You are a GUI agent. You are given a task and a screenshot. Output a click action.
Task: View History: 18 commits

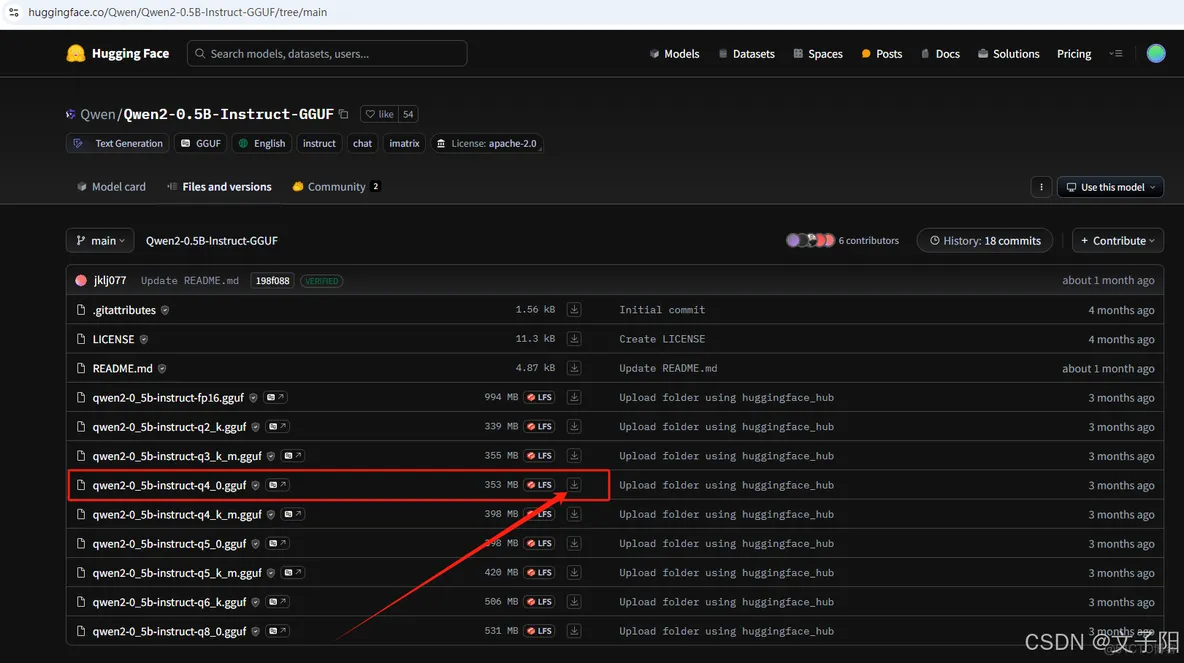[x=985, y=241]
